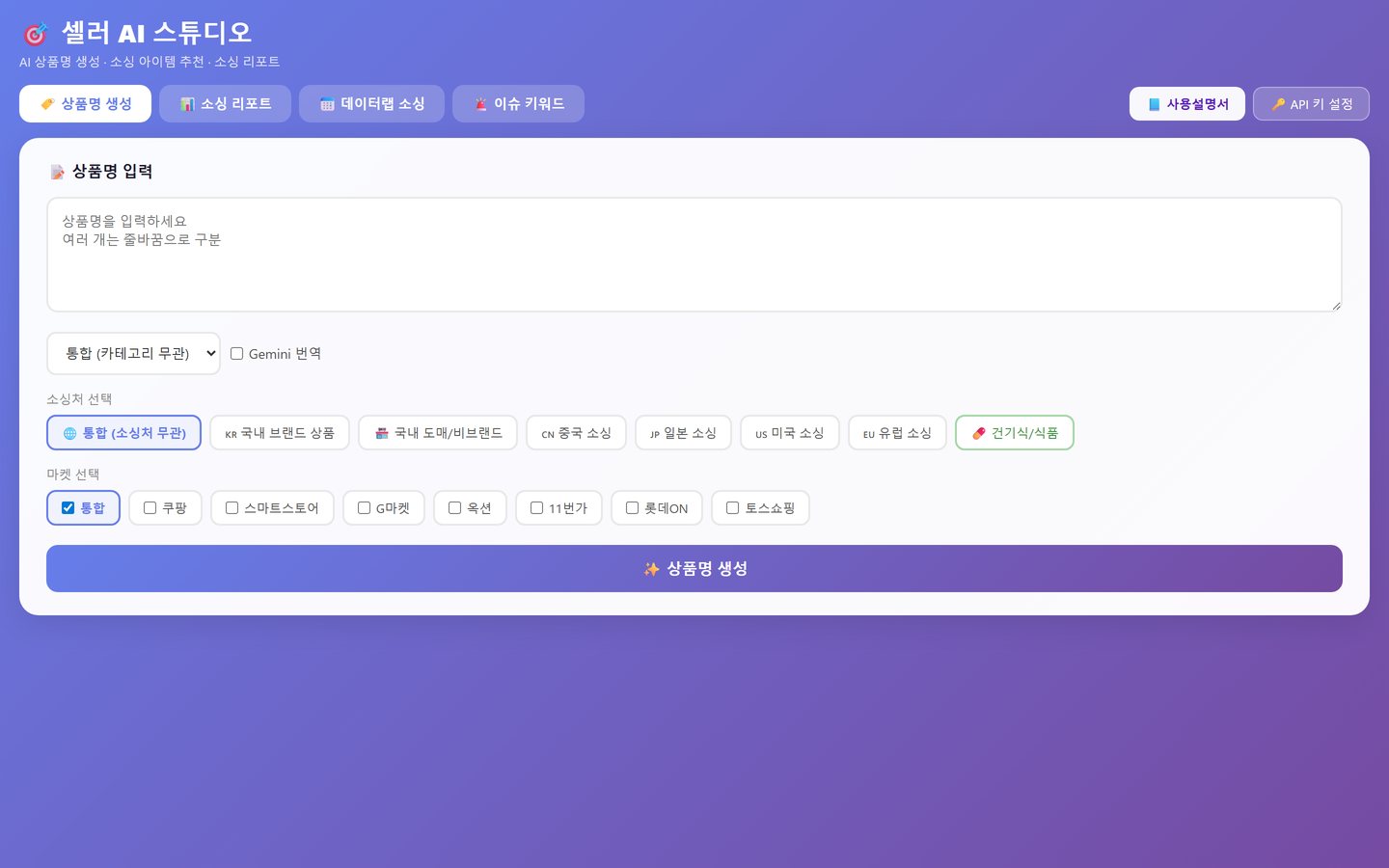Click the store icon on 국내 도매/비브랜드

pyautogui.click(x=382, y=433)
